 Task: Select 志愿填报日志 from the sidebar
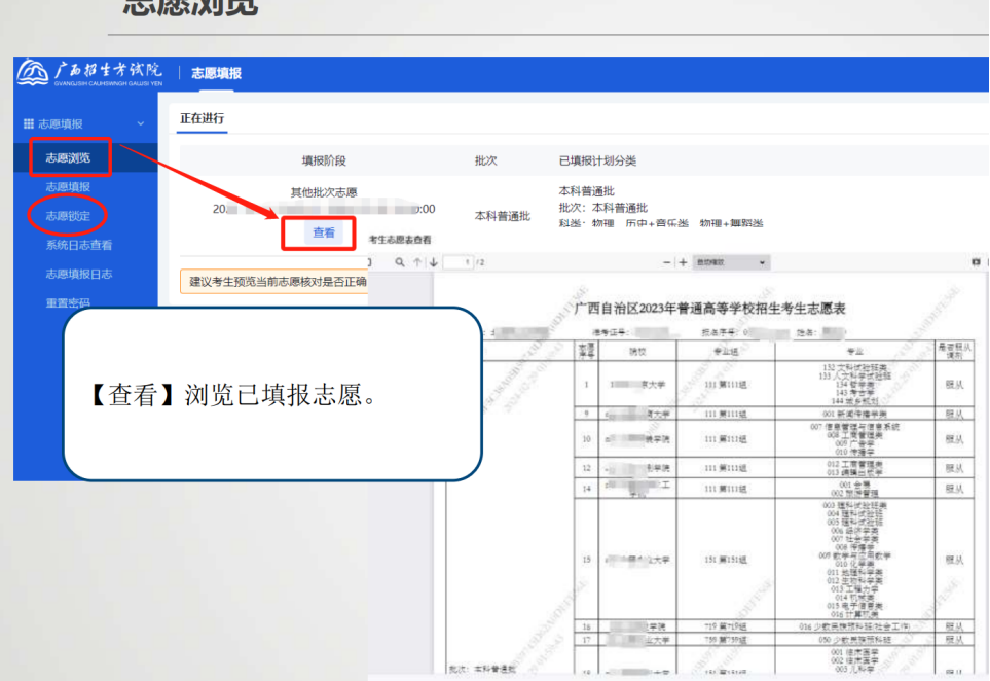[x=80, y=274]
